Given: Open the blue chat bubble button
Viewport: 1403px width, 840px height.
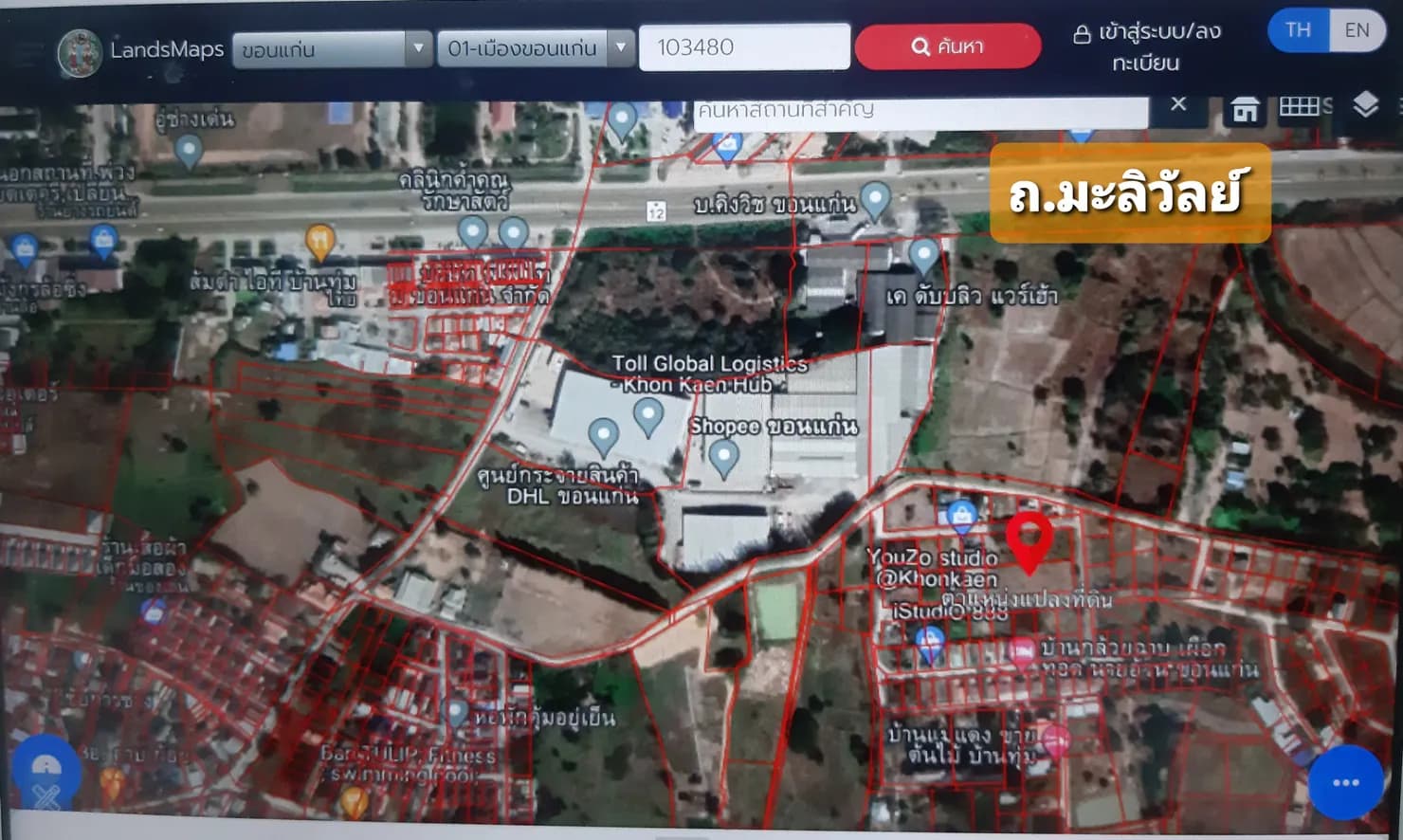Looking at the screenshot, I should pyautogui.click(x=1345, y=782).
